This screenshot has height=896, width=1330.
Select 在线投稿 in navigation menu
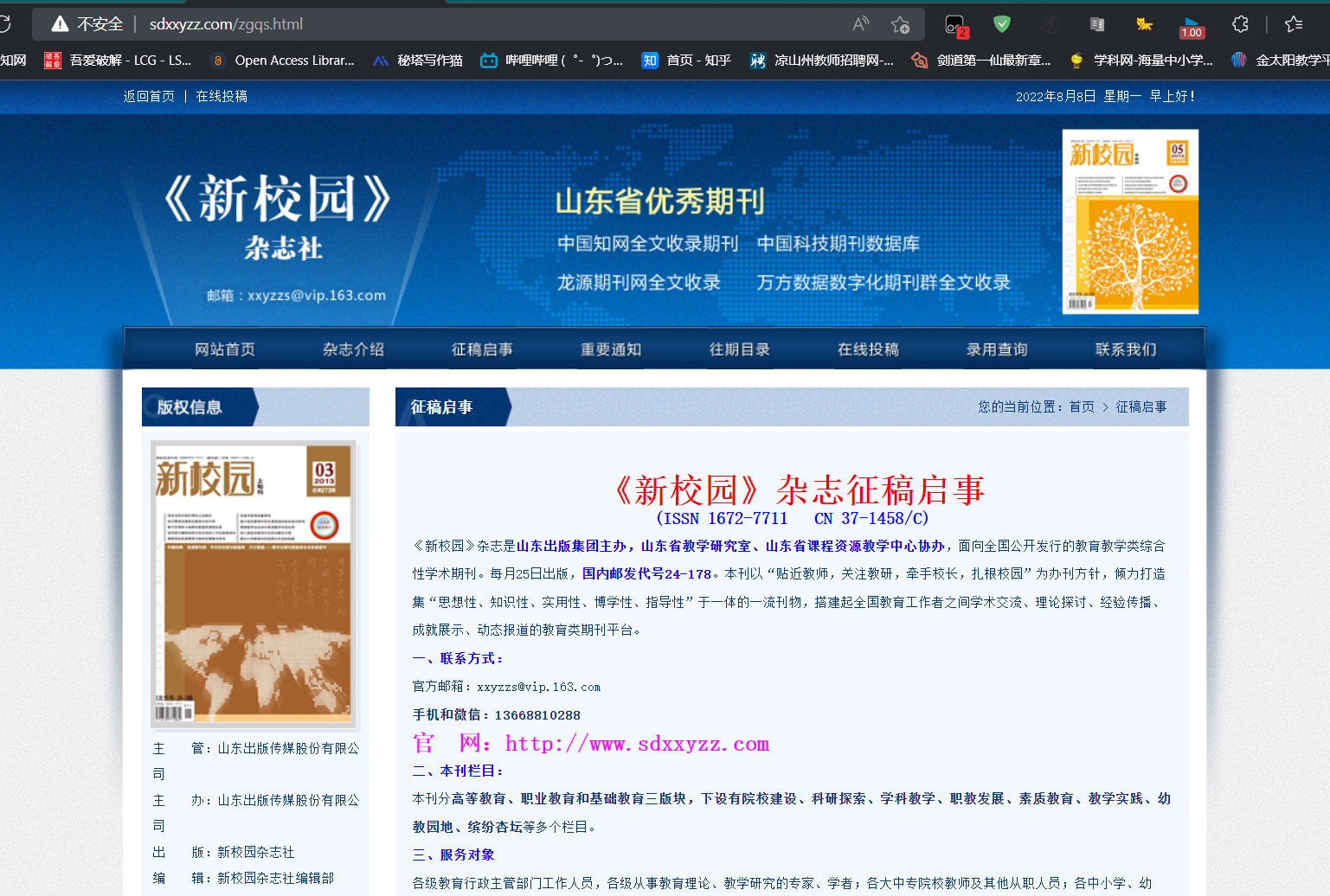(868, 349)
